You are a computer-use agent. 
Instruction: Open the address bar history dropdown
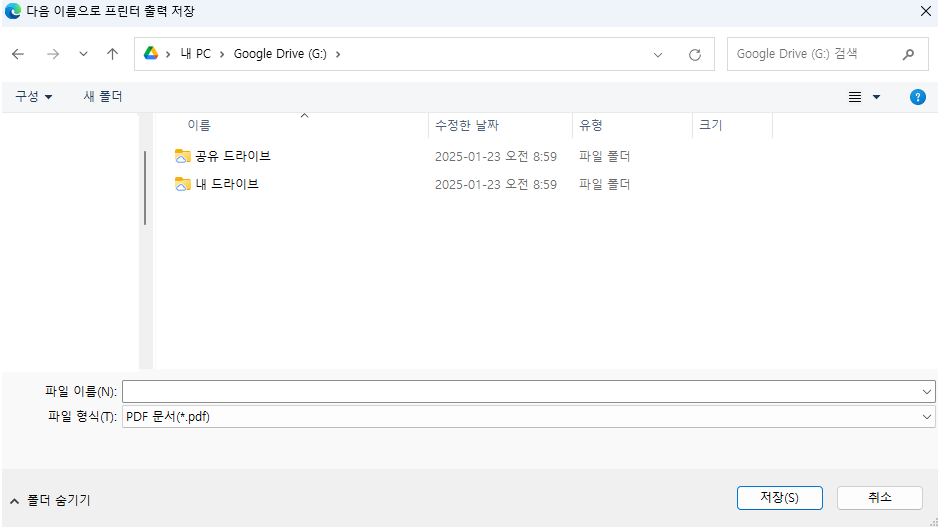pos(657,54)
